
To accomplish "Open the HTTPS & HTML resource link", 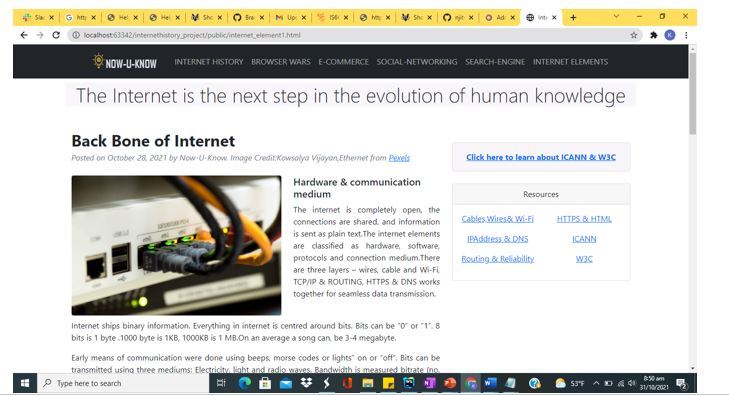I will point(584,219).
